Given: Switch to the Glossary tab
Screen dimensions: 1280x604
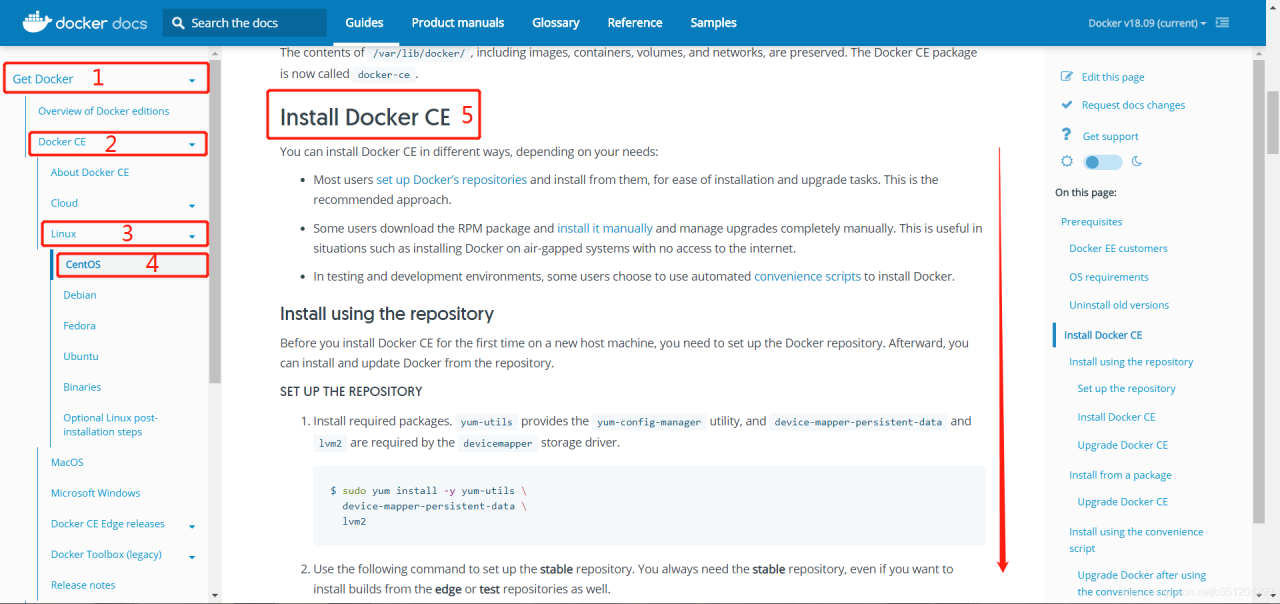Looking at the screenshot, I should click(x=555, y=22).
